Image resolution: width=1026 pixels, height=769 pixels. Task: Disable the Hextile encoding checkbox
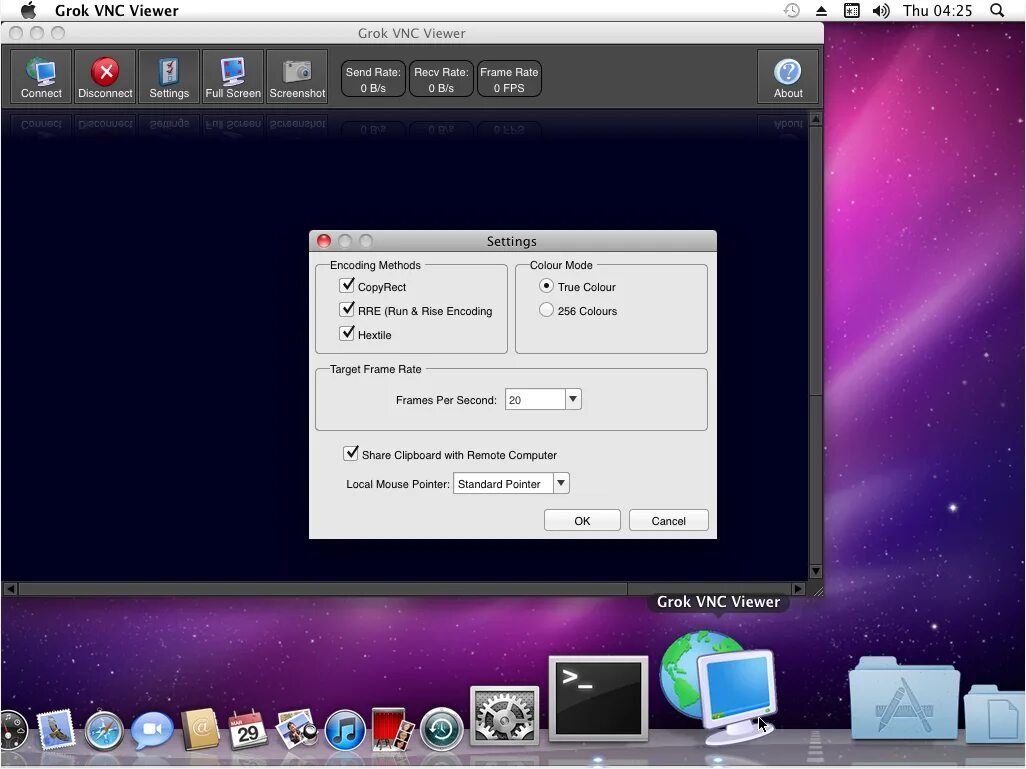pyautogui.click(x=347, y=333)
